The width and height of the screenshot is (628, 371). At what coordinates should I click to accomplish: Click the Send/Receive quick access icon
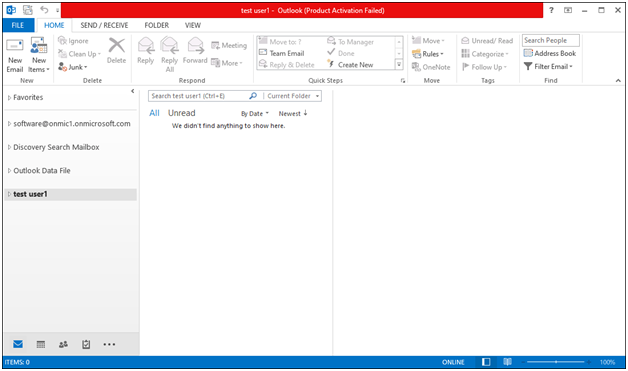coord(28,10)
